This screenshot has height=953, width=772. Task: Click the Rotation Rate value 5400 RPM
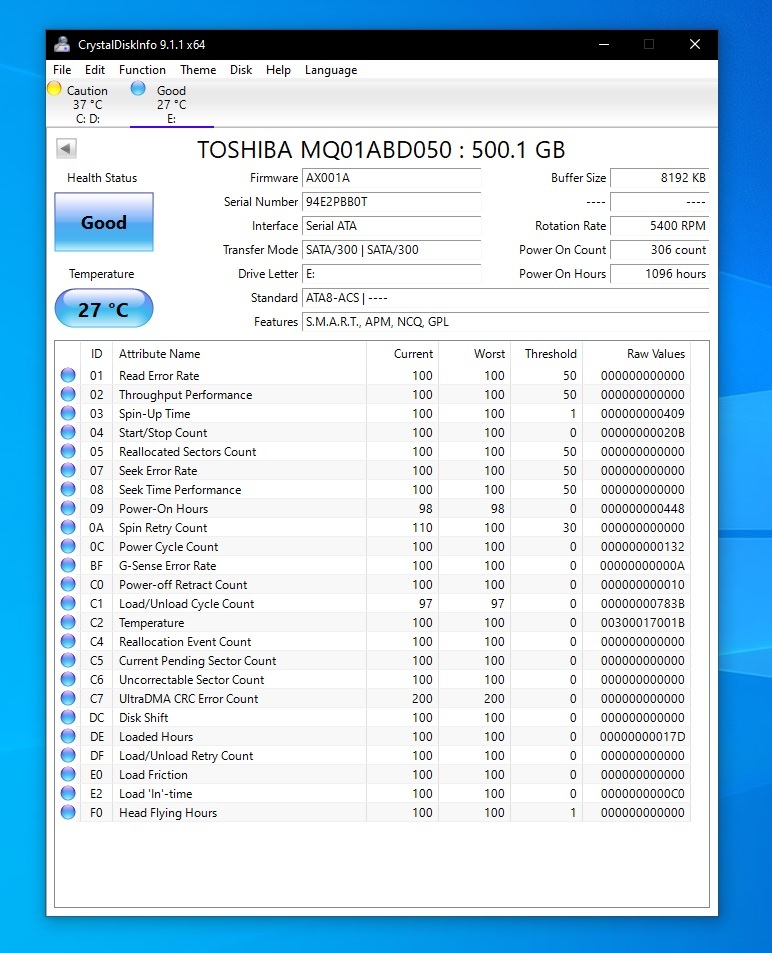pyautogui.click(x=660, y=226)
